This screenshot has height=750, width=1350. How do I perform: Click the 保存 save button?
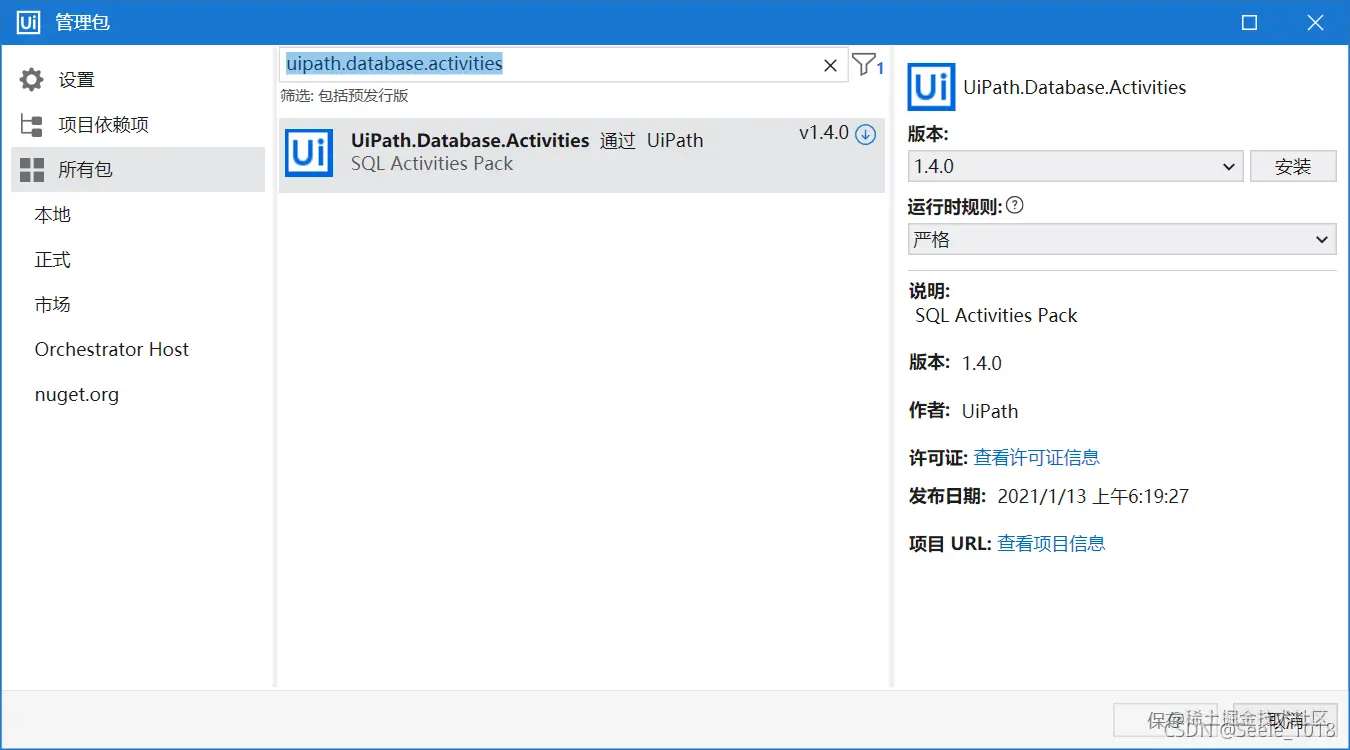1166,720
